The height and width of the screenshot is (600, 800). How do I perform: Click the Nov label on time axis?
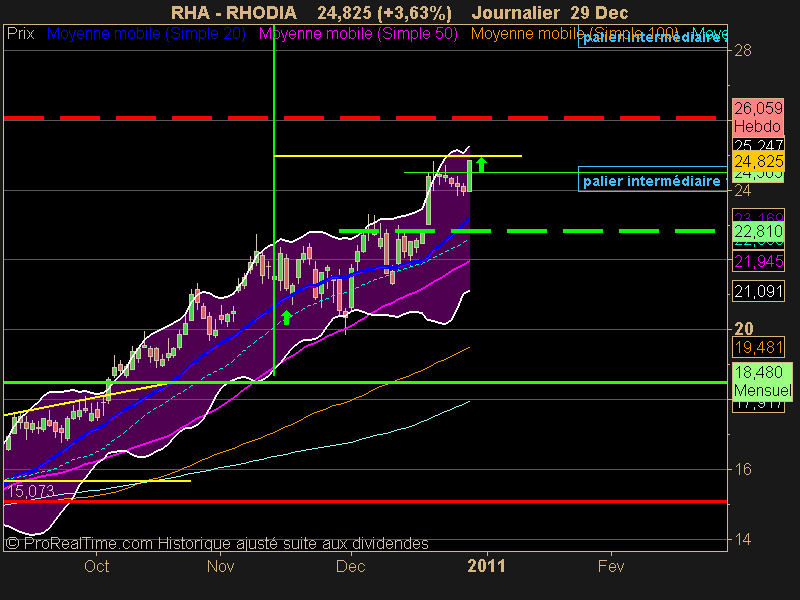pyautogui.click(x=220, y=566)
